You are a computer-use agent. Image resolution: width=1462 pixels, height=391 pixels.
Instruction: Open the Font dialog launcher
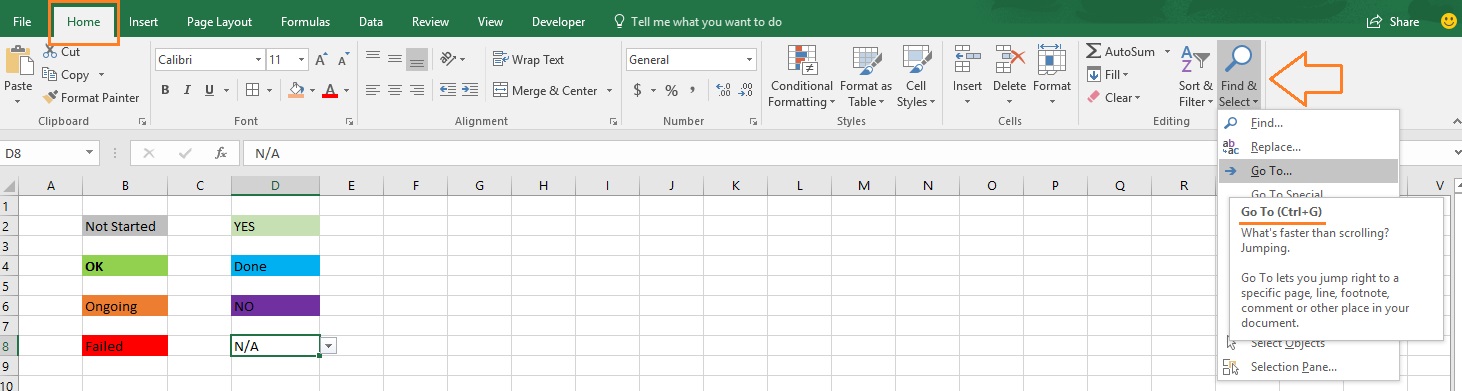pyautogui.click(x=348, y=121)
